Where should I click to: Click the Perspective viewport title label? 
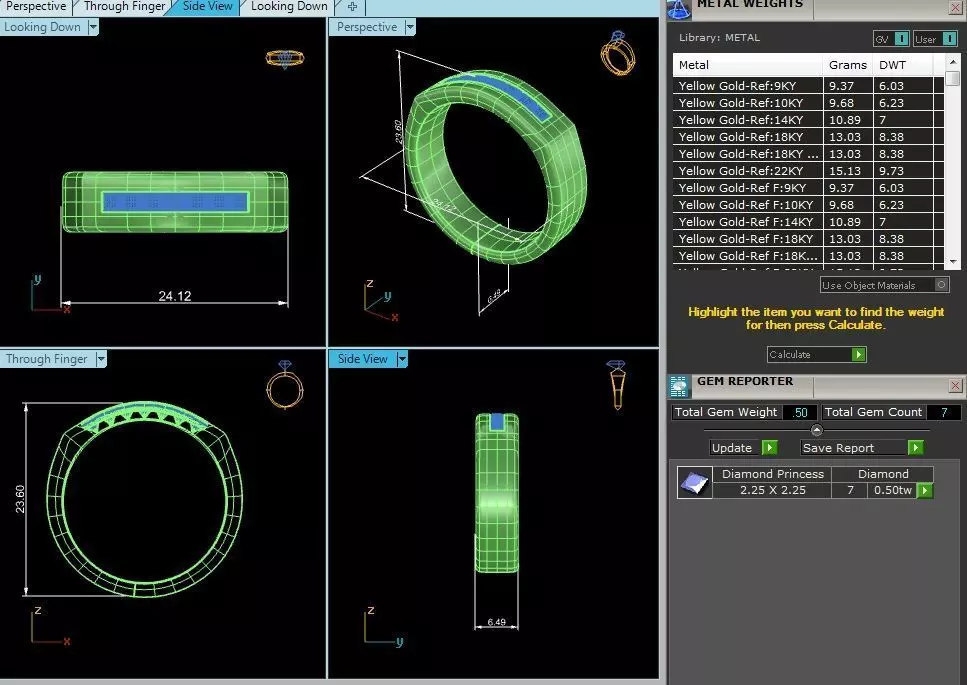coord(367,27)
